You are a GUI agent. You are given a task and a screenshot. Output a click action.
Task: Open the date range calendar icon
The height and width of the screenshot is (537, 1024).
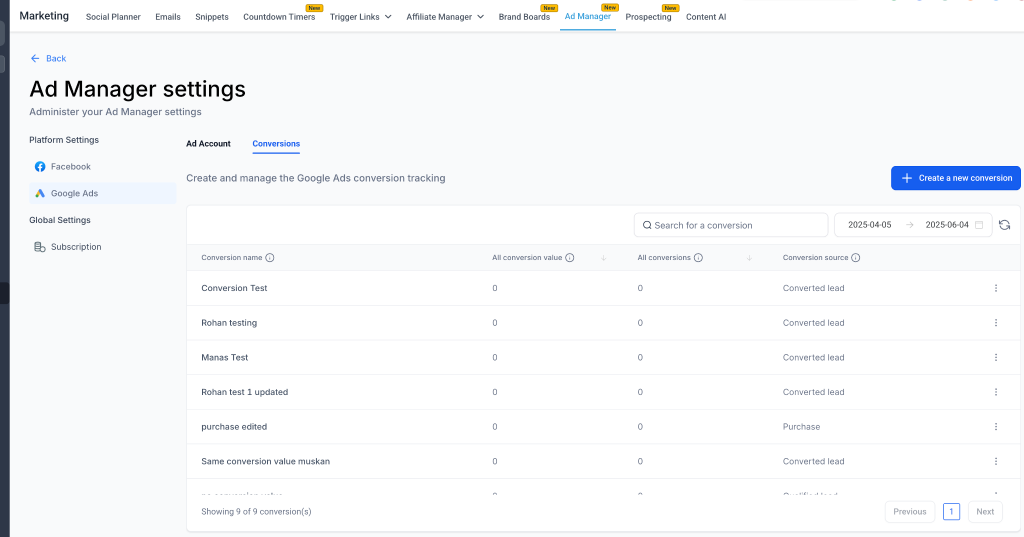pos(979,225)
